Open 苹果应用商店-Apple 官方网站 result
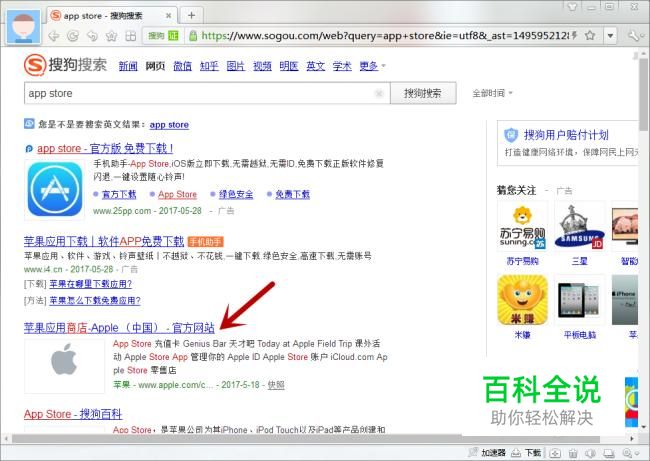The image size is (650, 461). click(x=119, y=328)
